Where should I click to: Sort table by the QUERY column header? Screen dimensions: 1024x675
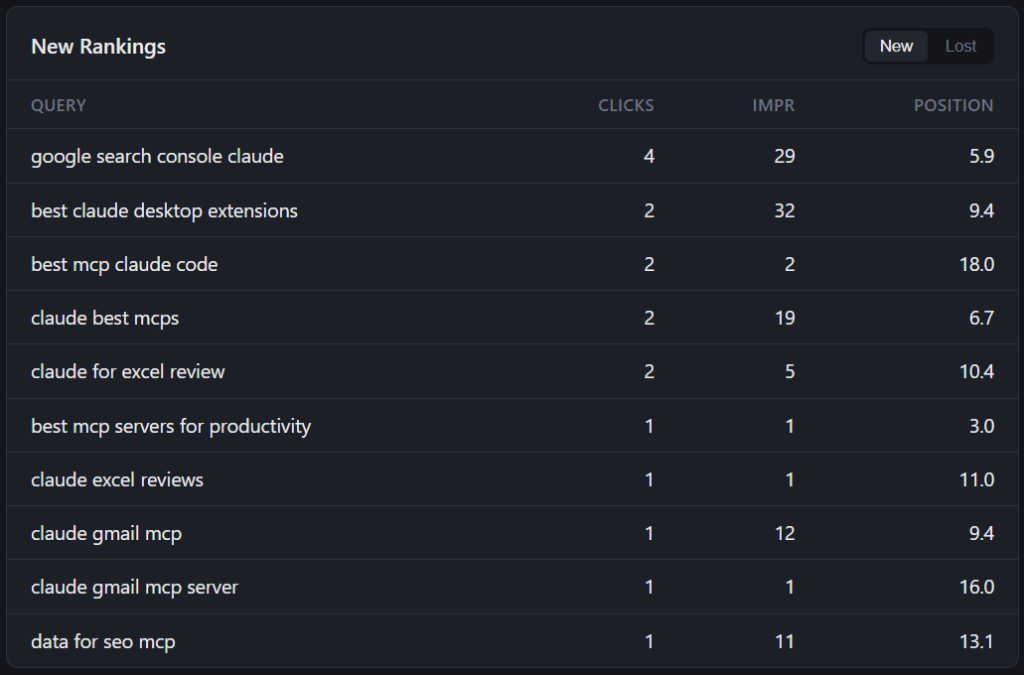pos(58,105)
